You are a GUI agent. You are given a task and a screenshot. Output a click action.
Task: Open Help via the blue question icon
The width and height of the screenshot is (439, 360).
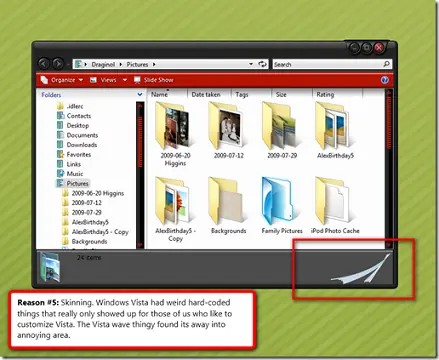(x=385, y=80)
